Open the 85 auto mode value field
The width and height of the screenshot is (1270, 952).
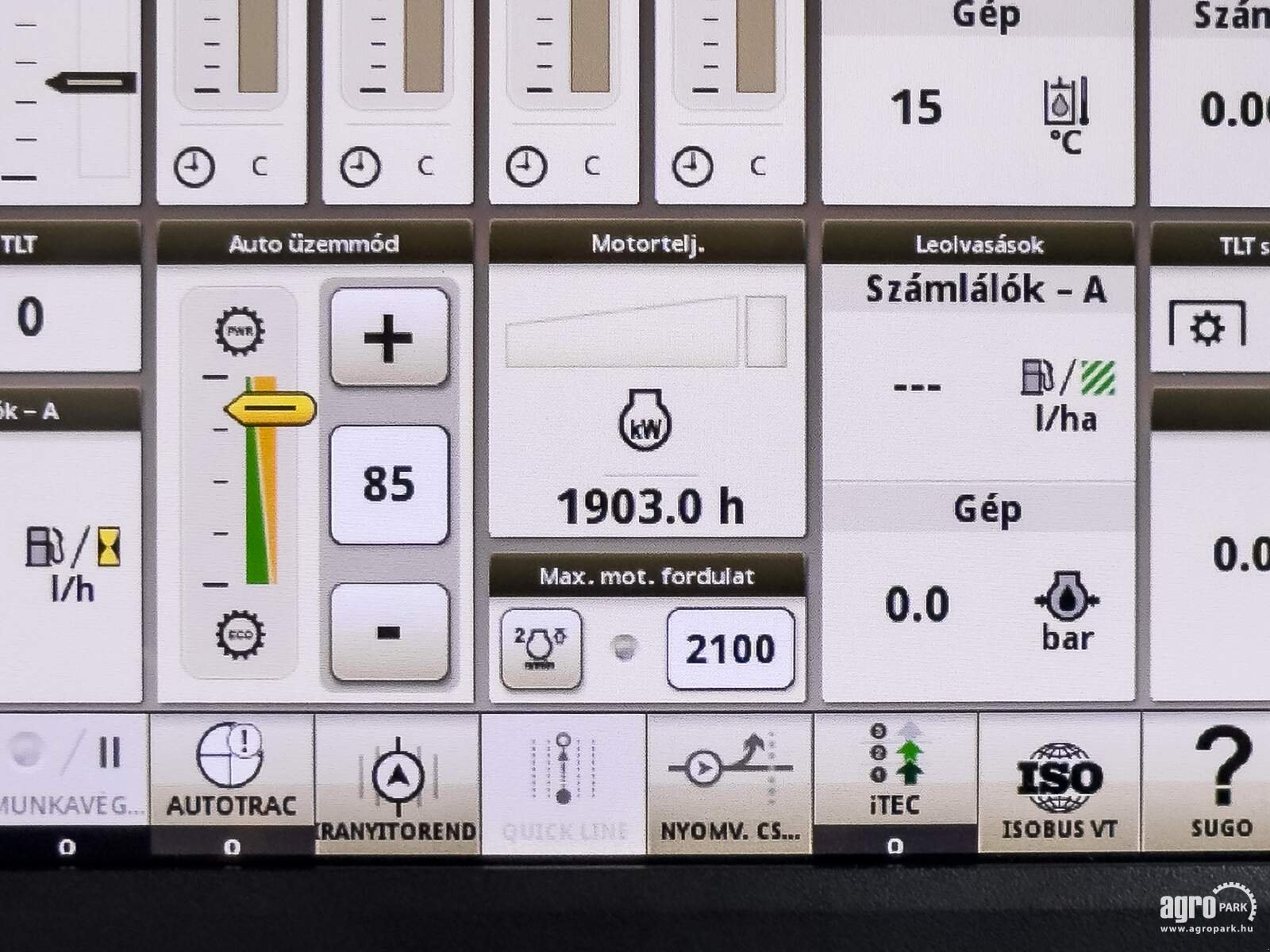389,484
